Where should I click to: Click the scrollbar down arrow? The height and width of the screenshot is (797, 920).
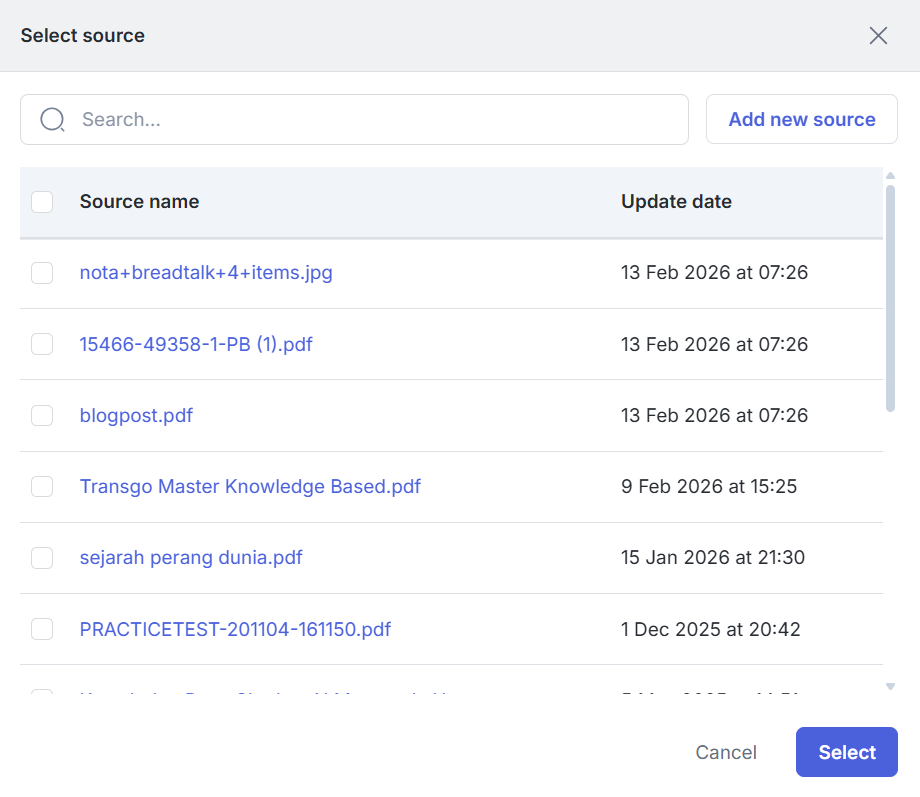click(890, 686)
